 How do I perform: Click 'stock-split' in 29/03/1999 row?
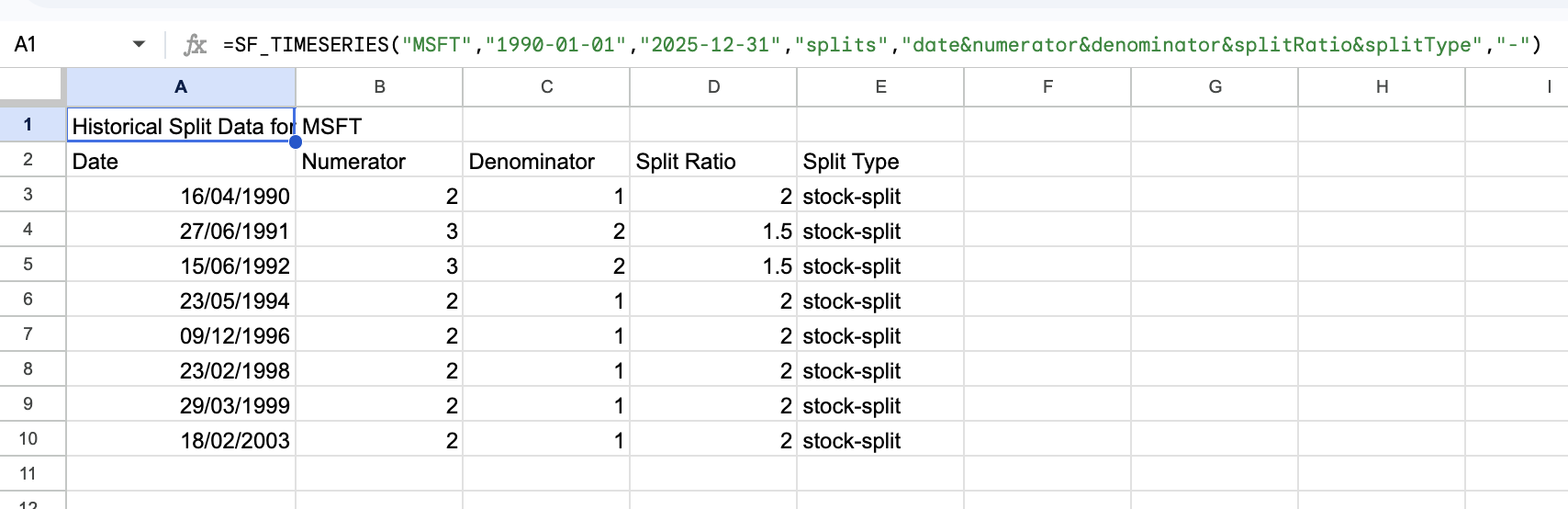(x=880, y=404)
